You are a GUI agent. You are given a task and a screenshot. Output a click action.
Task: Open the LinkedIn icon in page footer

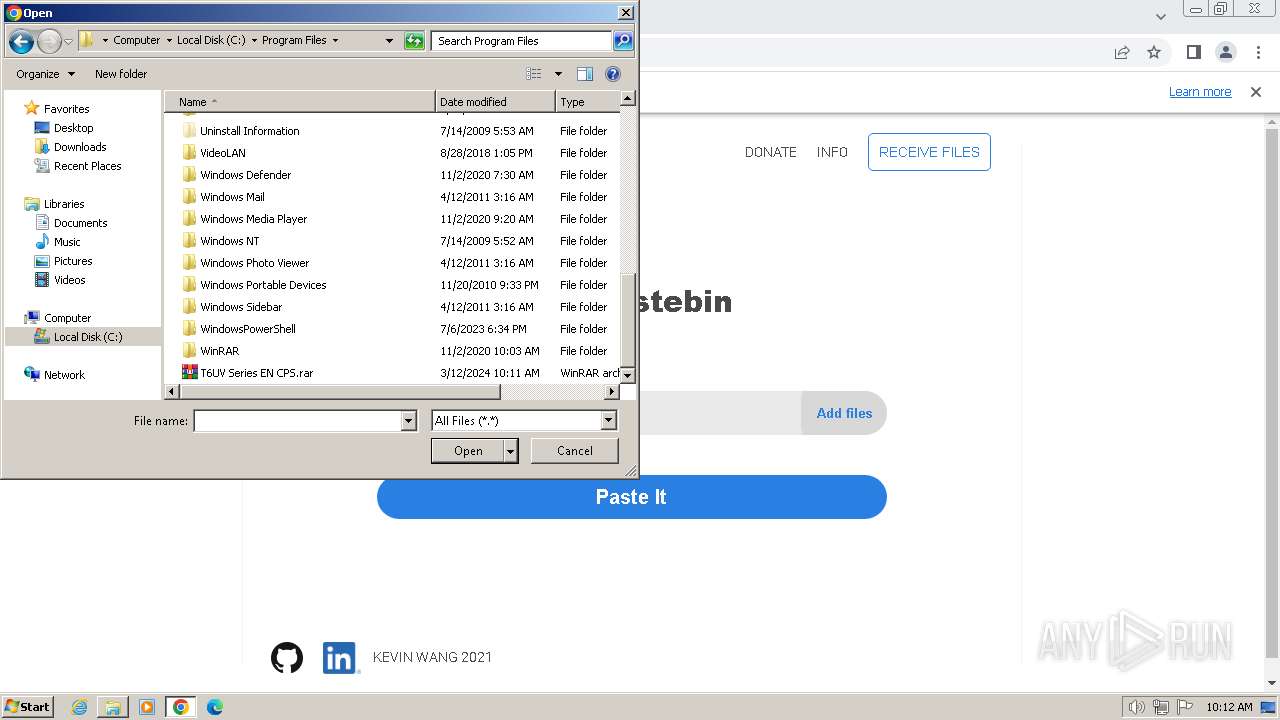(x=341, y=657)
